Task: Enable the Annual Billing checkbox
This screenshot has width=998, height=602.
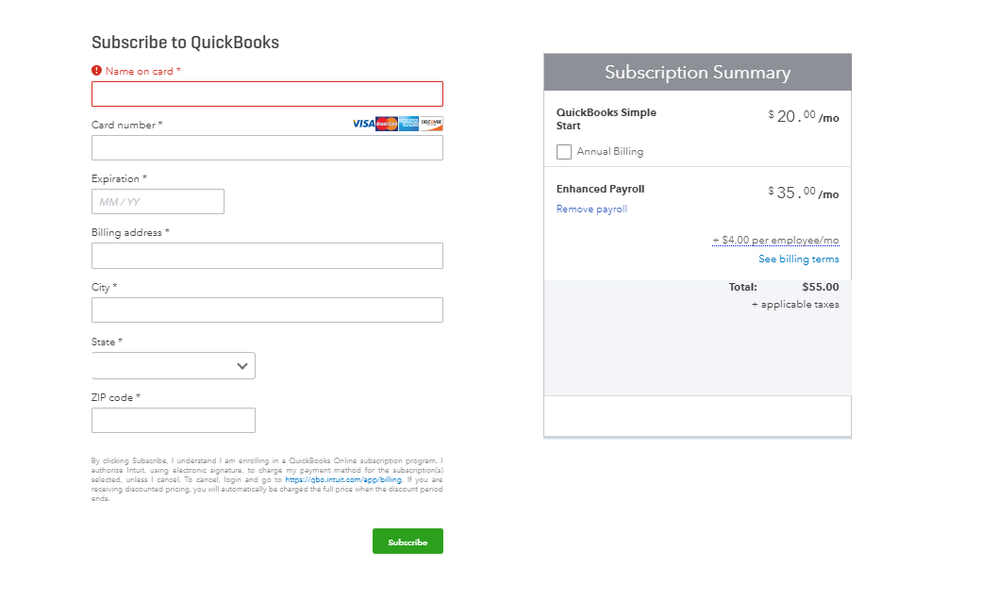Action: coord(564,152)
